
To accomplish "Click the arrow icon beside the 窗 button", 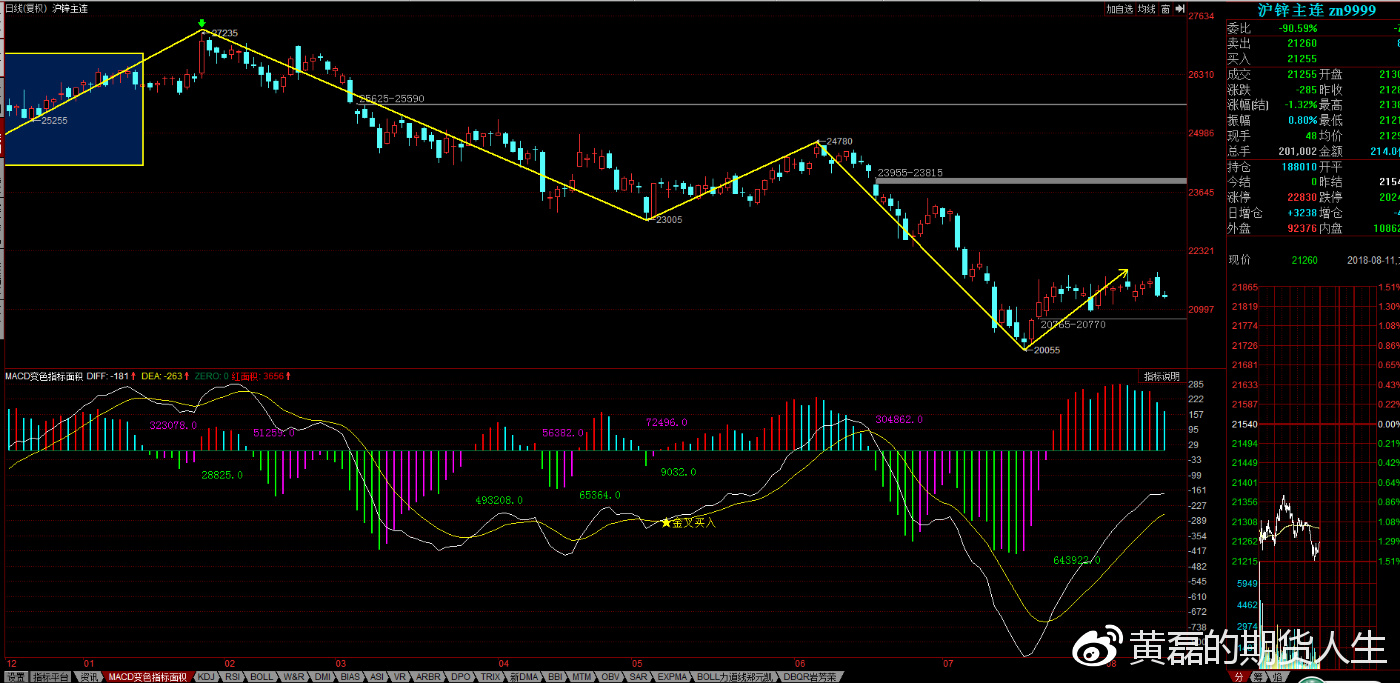I will (x=1178, y=8).
